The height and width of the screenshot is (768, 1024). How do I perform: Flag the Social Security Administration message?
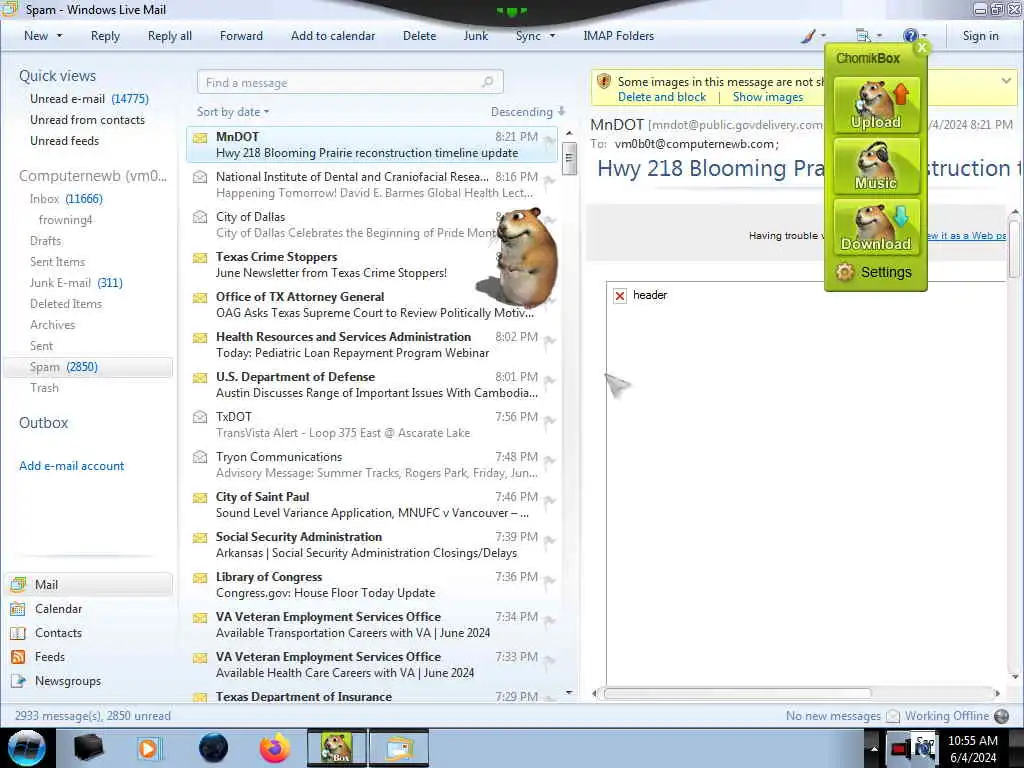550,541
